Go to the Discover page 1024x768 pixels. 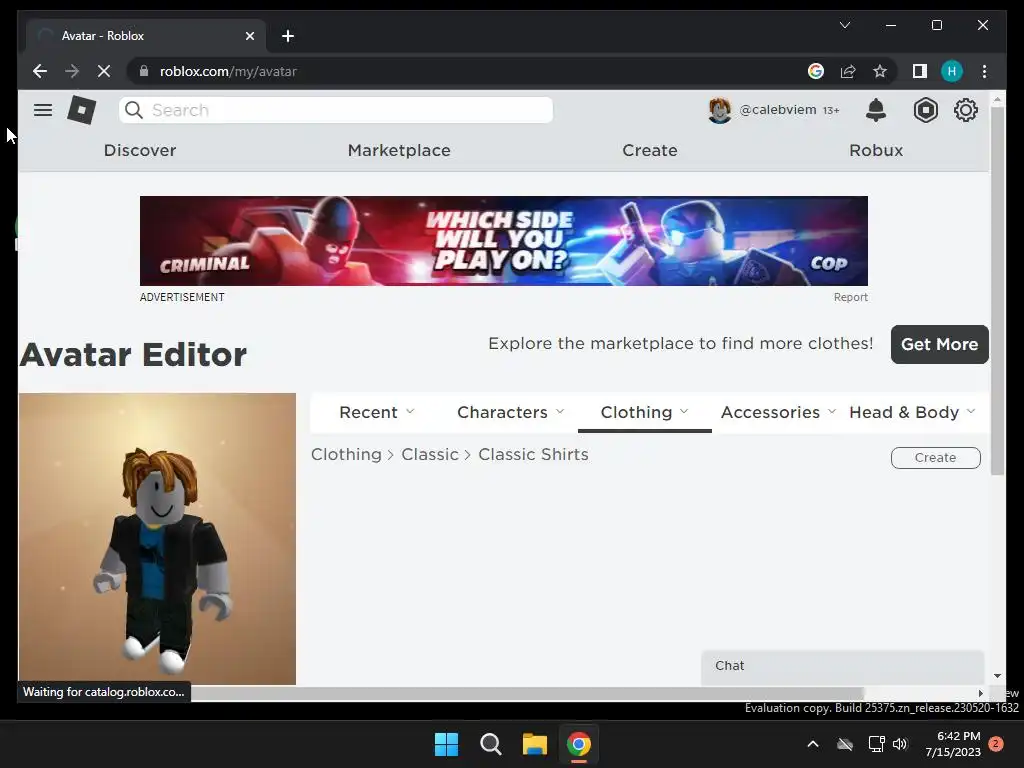coord(140,150)
